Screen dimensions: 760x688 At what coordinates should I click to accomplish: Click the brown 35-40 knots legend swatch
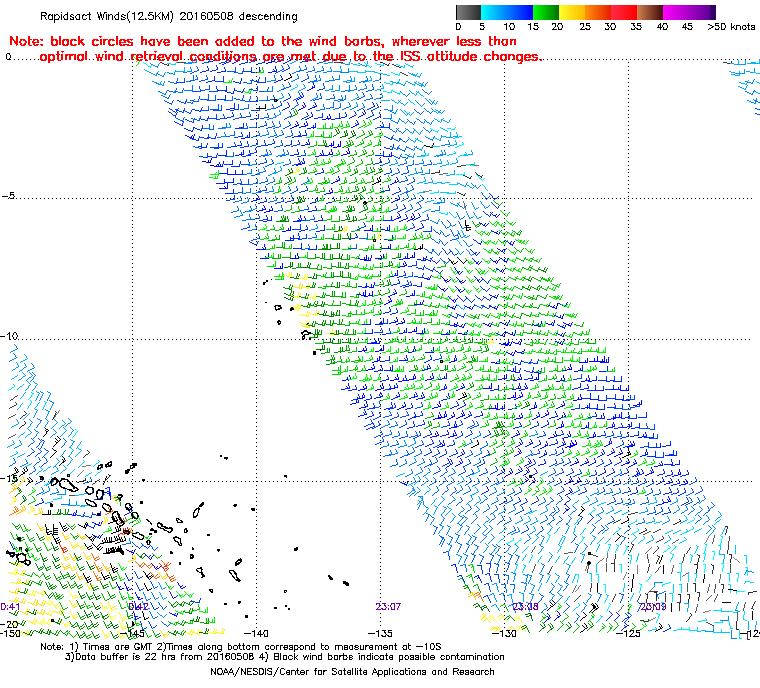pyautogui.click(x=650, y=13)
